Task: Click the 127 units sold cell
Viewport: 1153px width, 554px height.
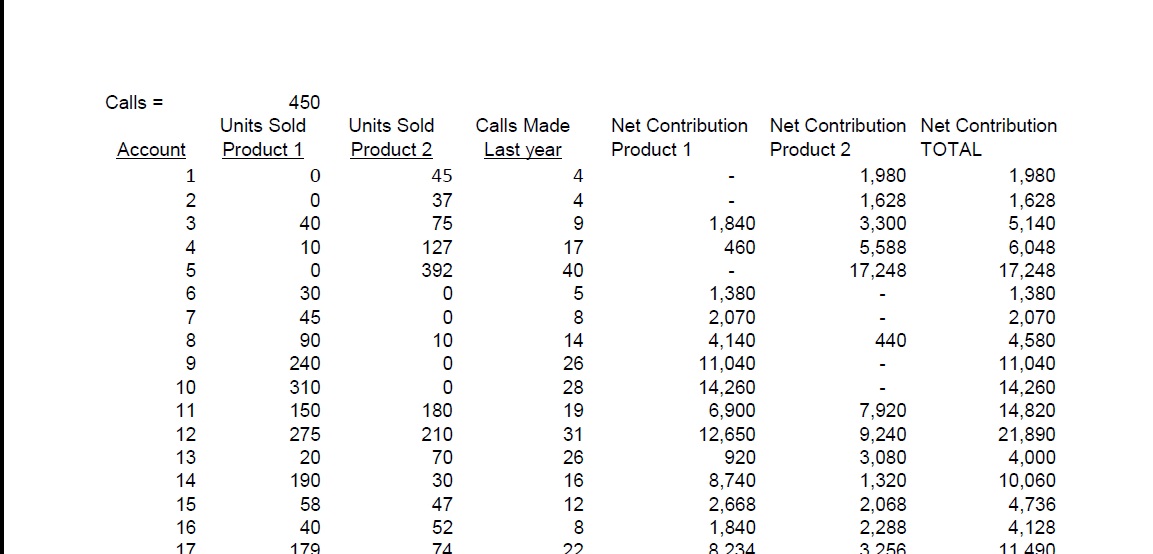Action: tap(437, 247)
